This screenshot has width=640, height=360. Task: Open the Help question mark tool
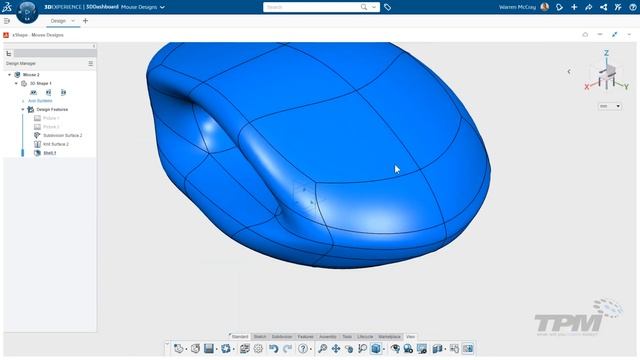click(303, 349)
